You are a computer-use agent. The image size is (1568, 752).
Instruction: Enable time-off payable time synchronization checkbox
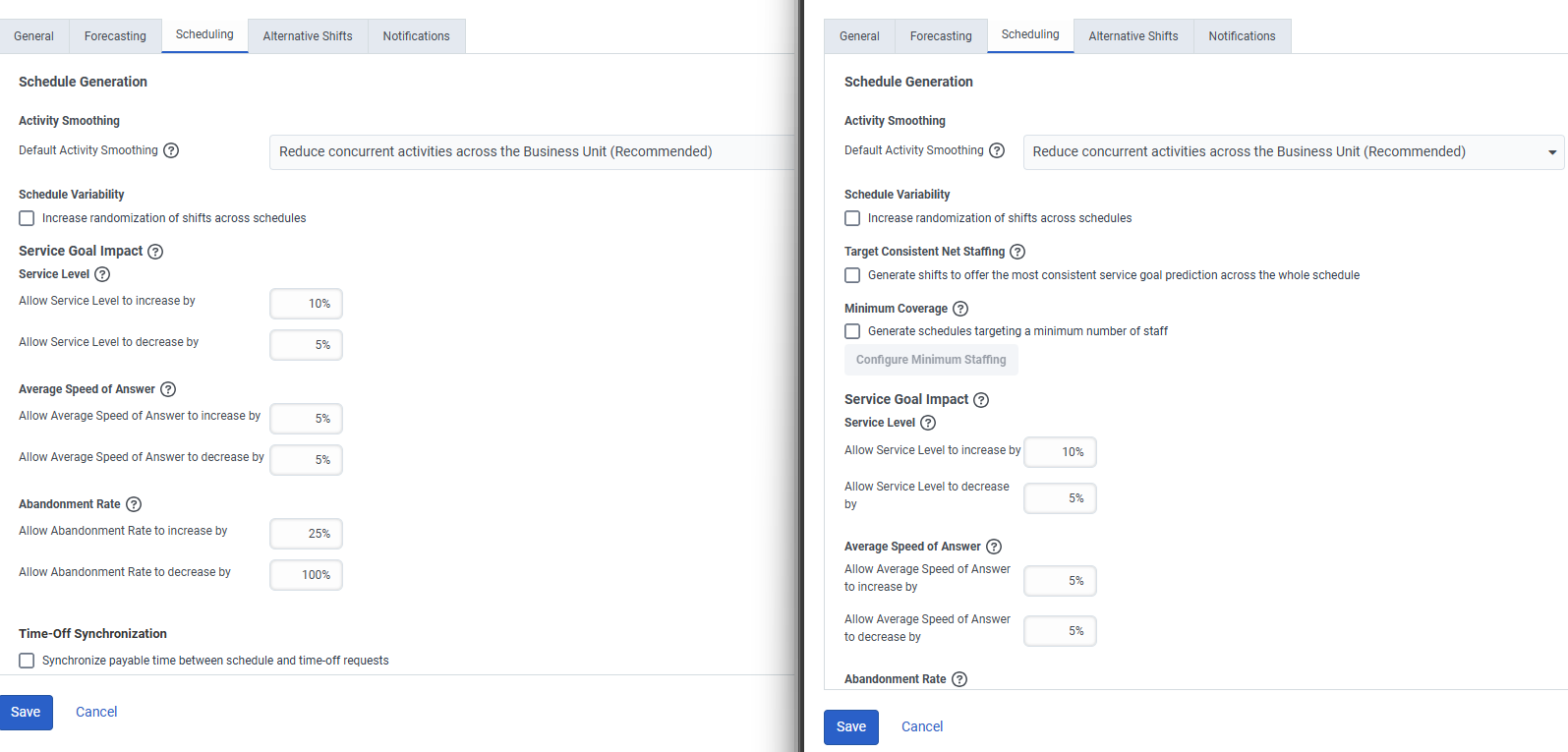tap(27, 661)
